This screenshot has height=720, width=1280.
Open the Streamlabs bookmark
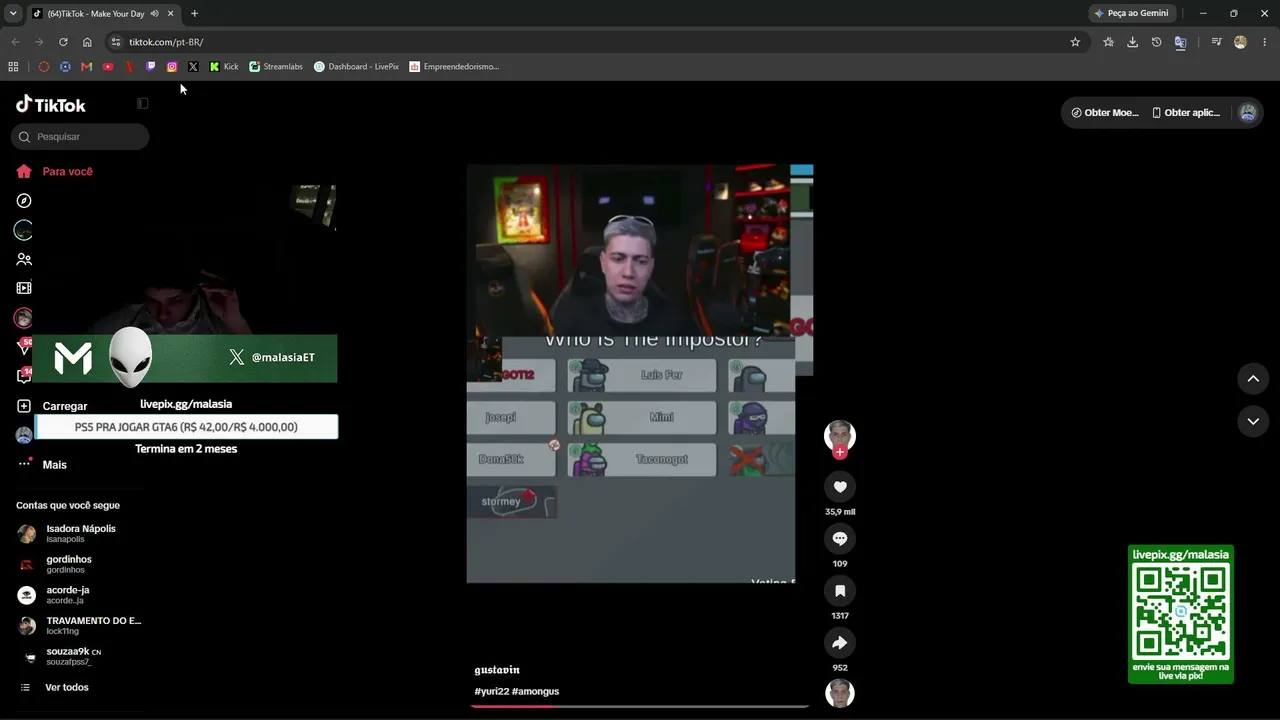click(276, 67)
